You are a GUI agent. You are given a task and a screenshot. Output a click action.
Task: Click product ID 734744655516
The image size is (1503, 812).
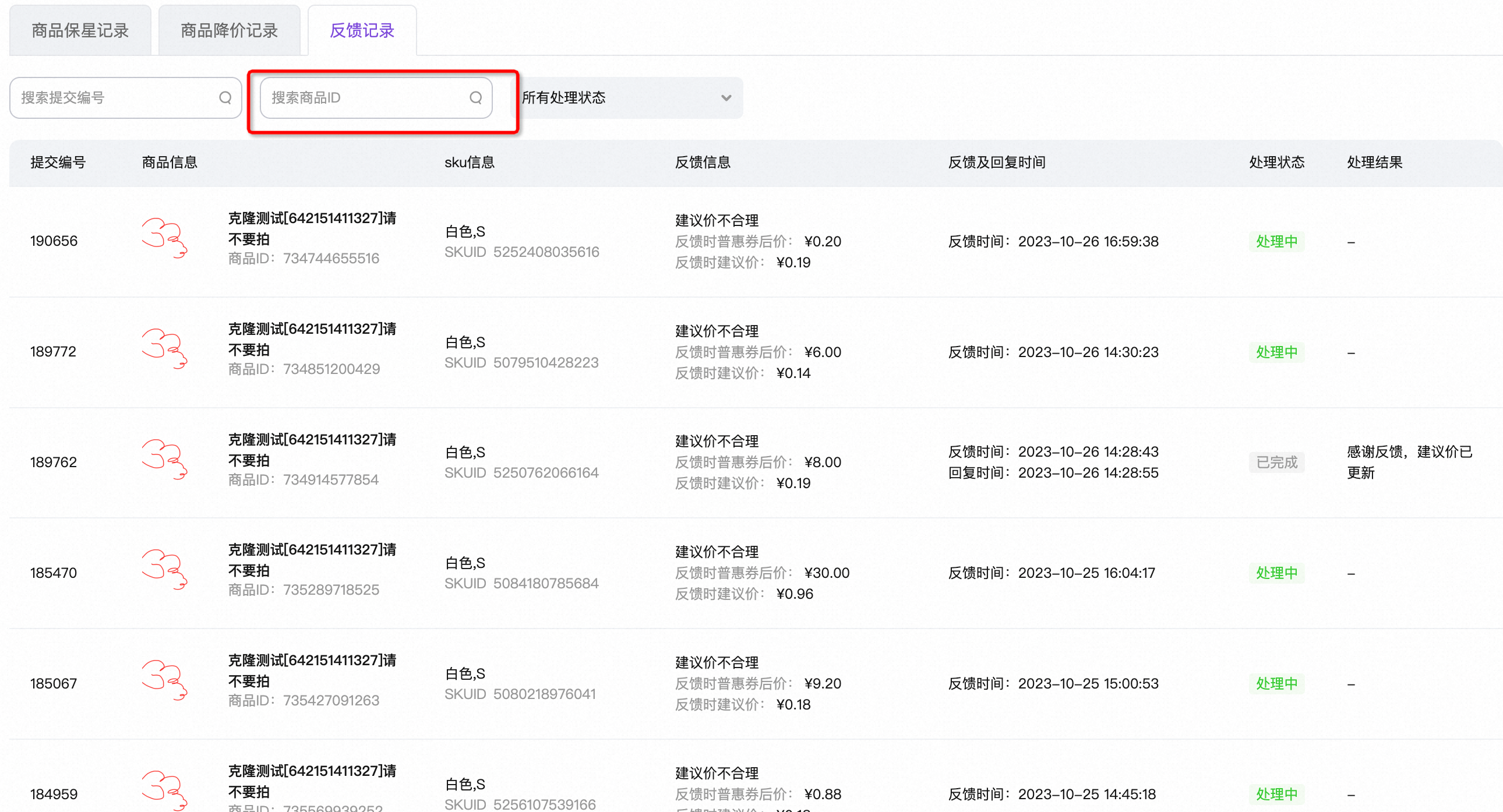click(331, 259)
